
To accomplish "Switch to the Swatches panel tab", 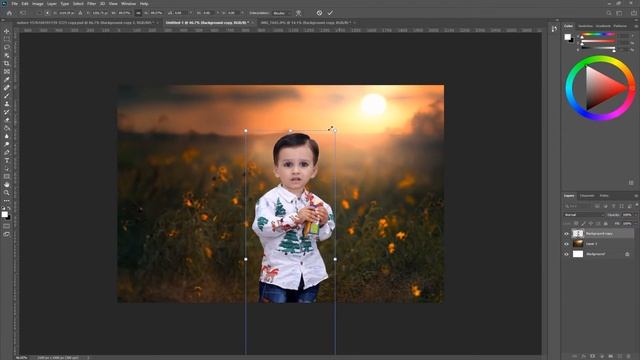I will tap(585, 26).
